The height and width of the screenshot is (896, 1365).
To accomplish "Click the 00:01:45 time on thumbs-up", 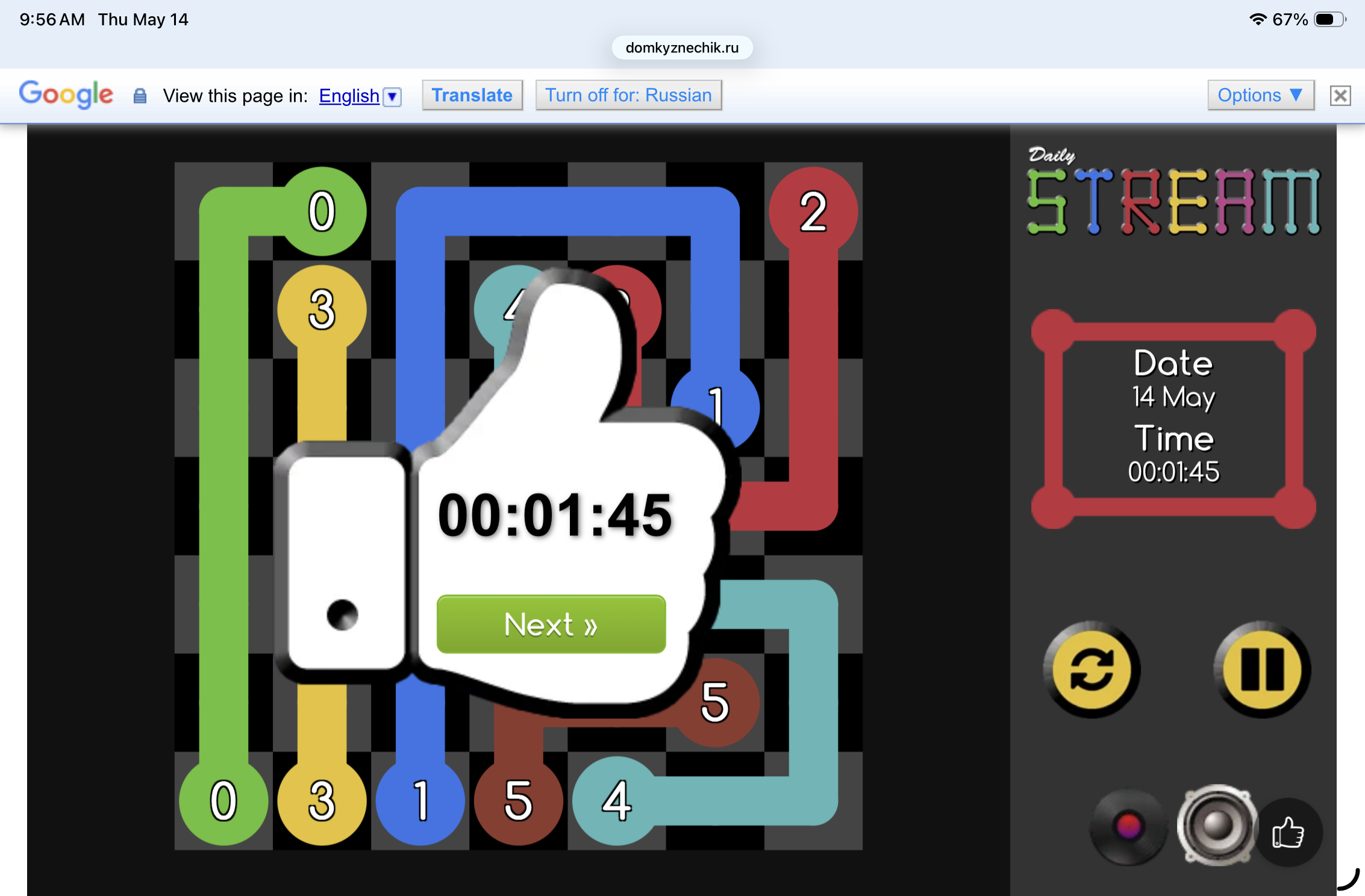I will 555,515.
